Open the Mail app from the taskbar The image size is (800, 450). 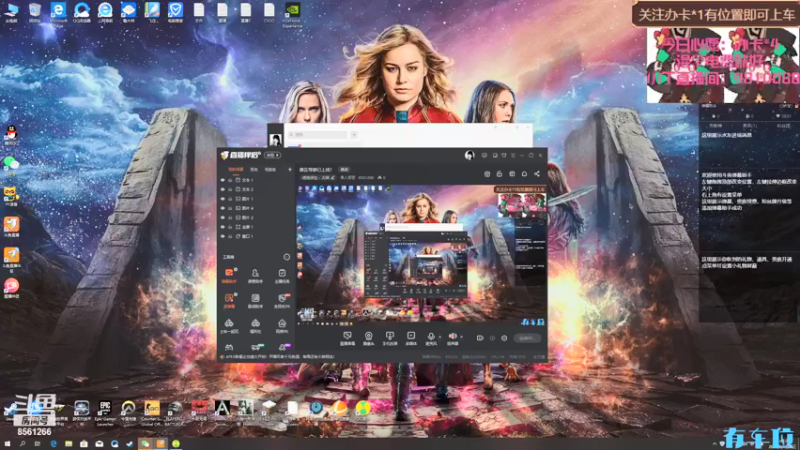pyautogui.click(x=99, y=444)
